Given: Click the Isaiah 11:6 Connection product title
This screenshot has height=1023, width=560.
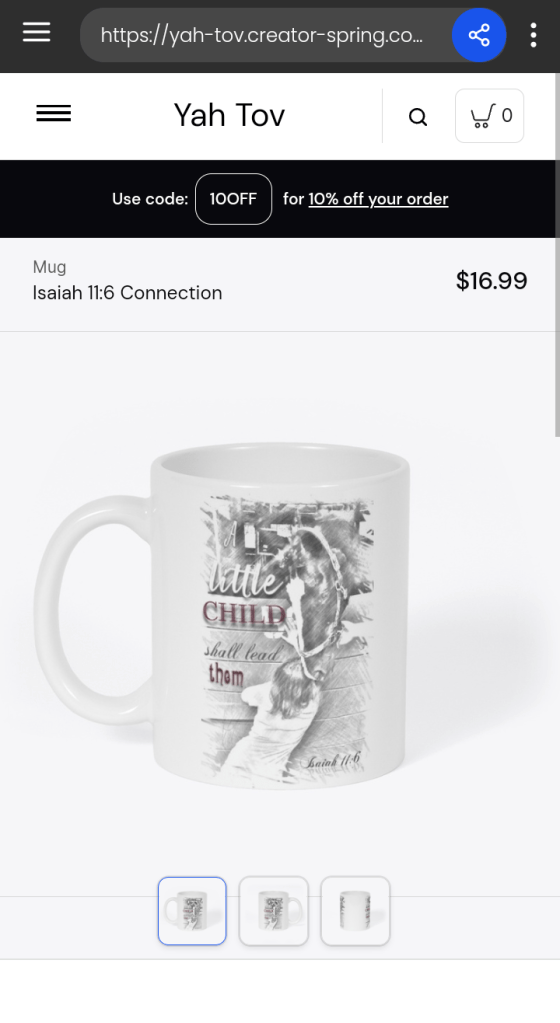Looking at the screenshot, I should pos(127,293).
